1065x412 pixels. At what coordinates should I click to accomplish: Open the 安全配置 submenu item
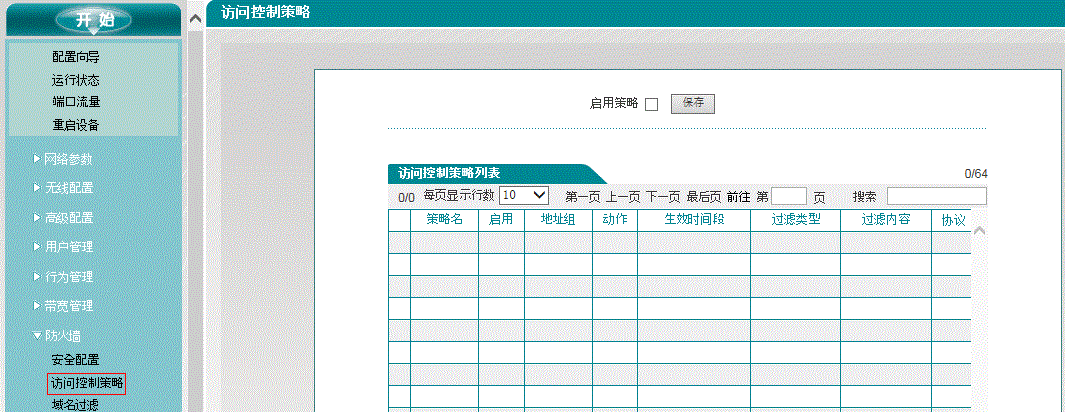[75, 360]
